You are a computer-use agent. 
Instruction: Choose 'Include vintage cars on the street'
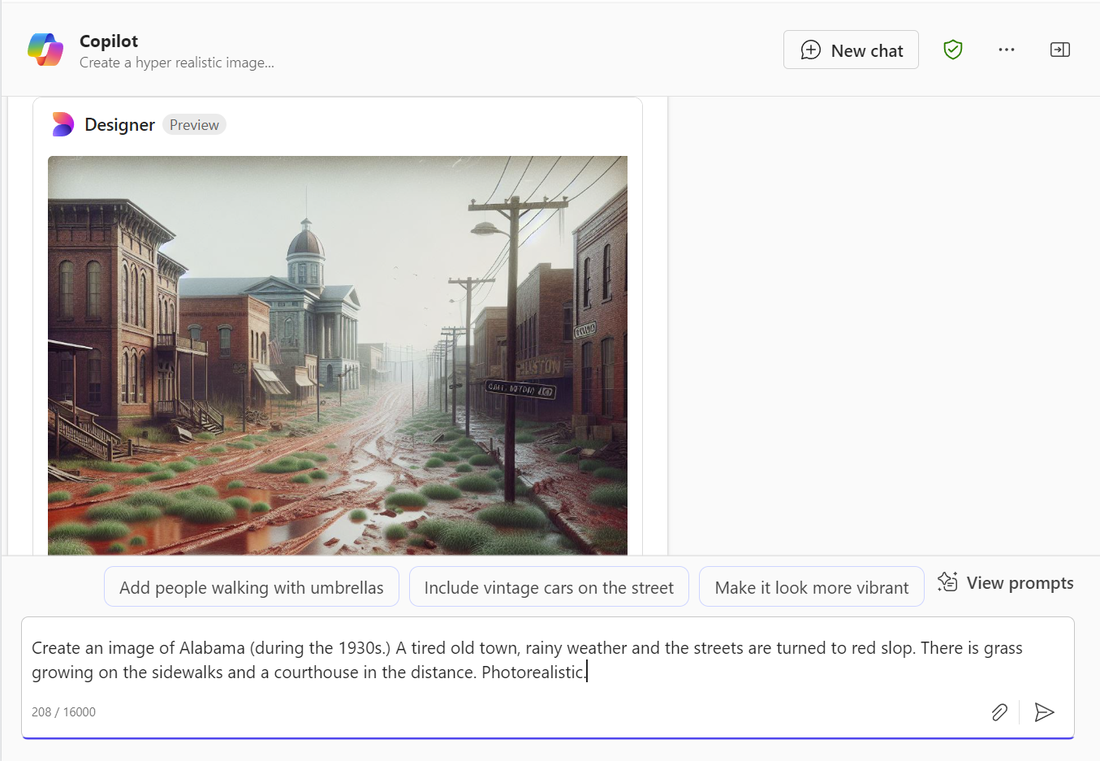coord(549,587)
